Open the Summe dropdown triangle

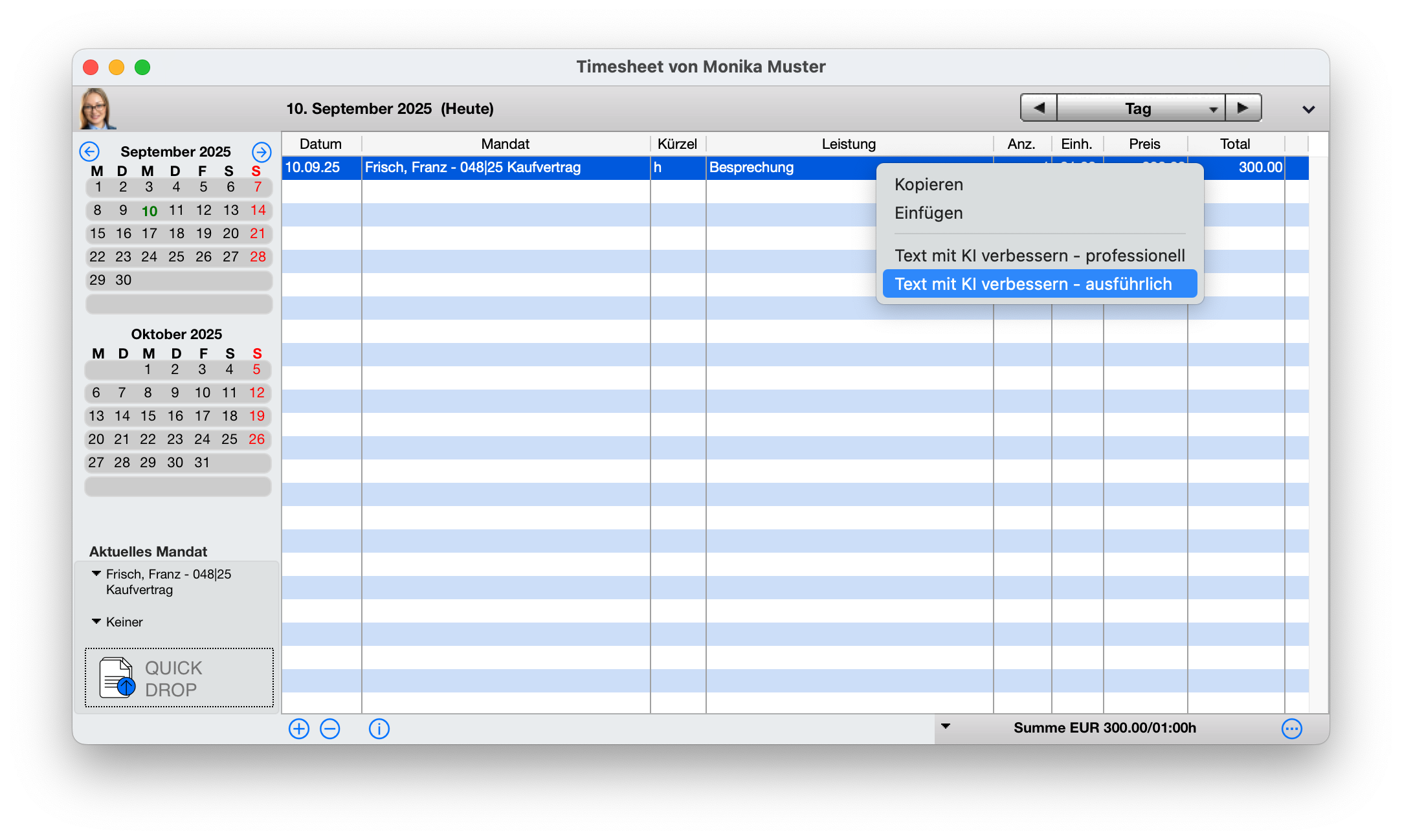(x=946, y=726)
